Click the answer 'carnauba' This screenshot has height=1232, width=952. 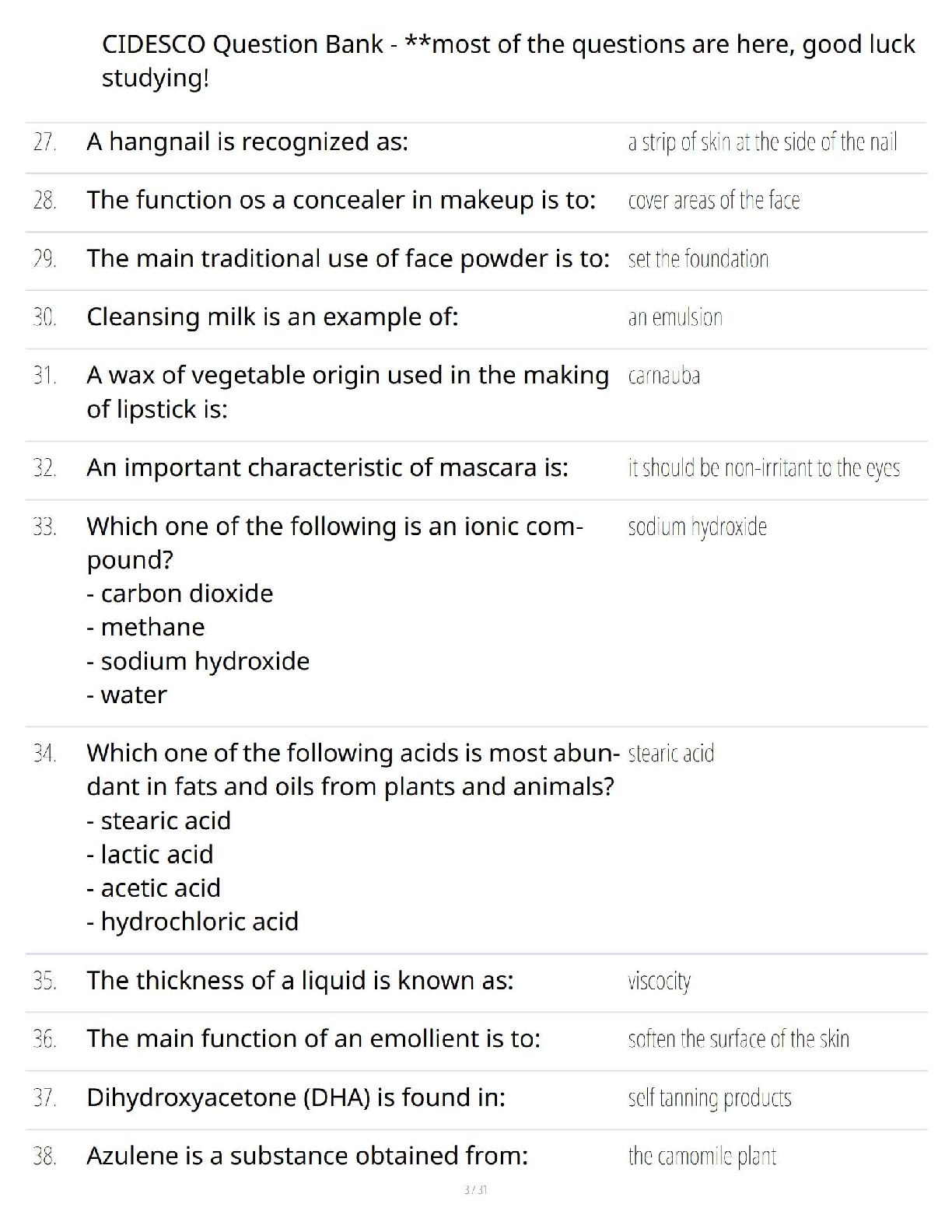pos(663,376)
